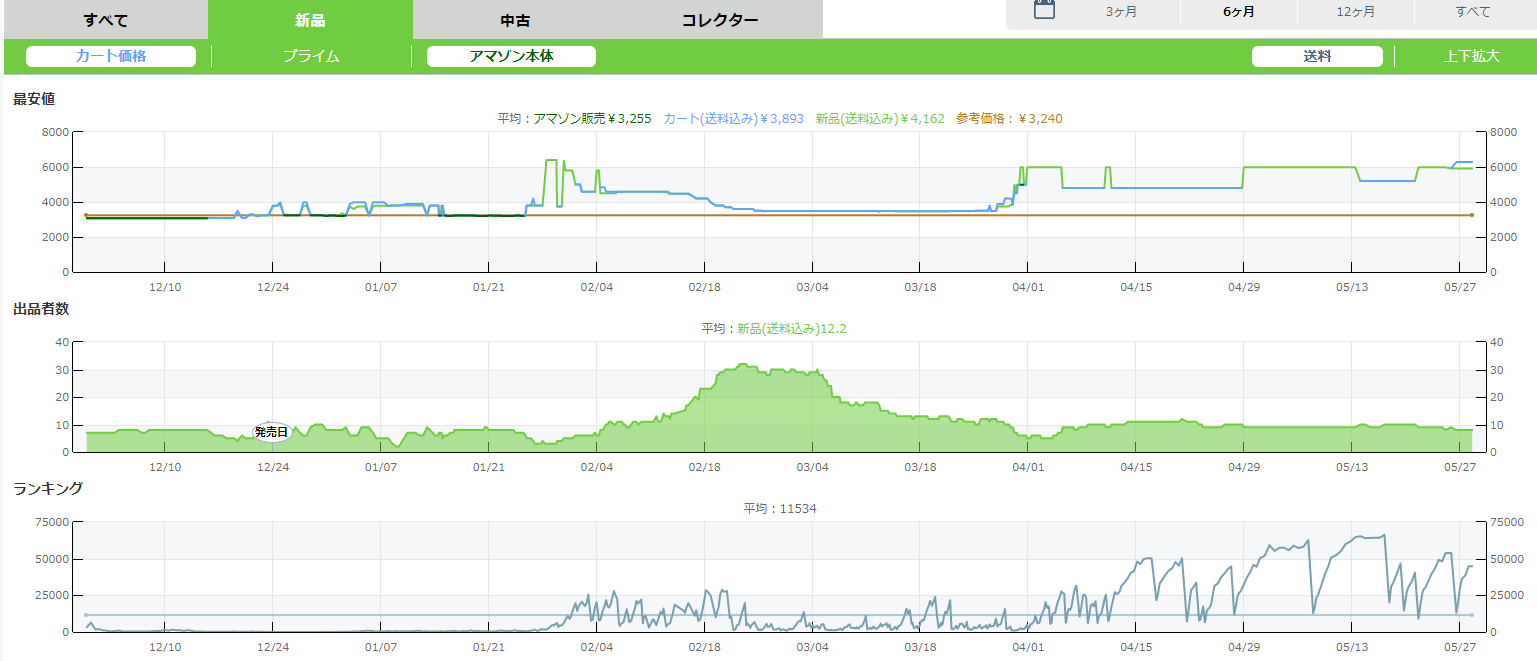This screenshot has width=1537, height=661.
Task: Open the 中古 tab
Action: coord(515,20)
